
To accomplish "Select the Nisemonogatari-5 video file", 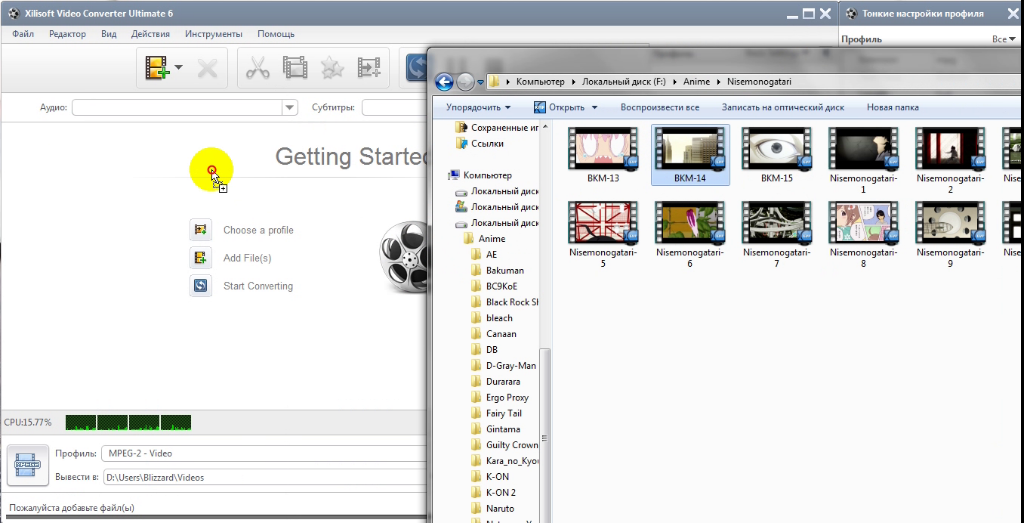I will [603, 235].
